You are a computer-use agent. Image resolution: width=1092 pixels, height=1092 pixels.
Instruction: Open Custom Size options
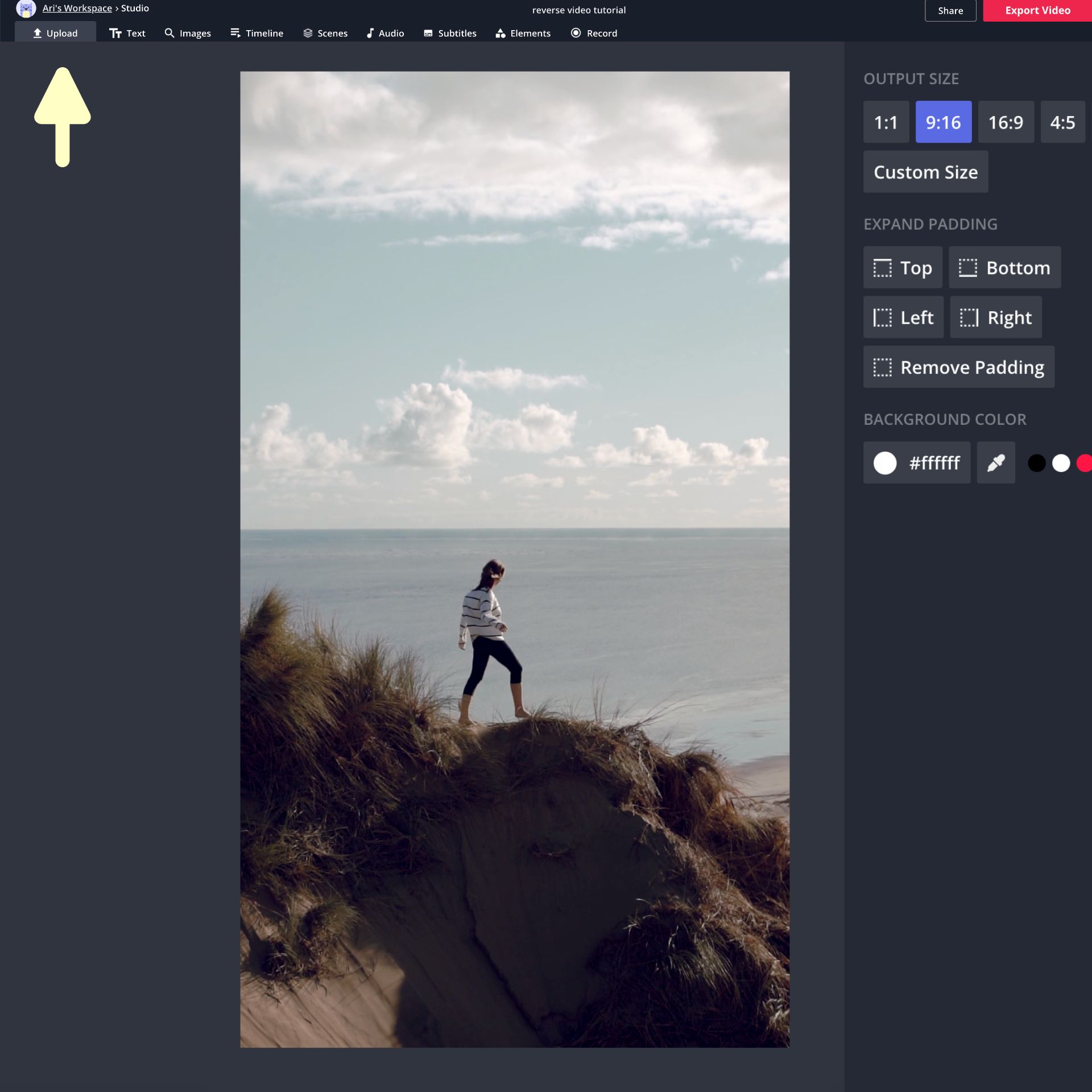tap(925, 172)
